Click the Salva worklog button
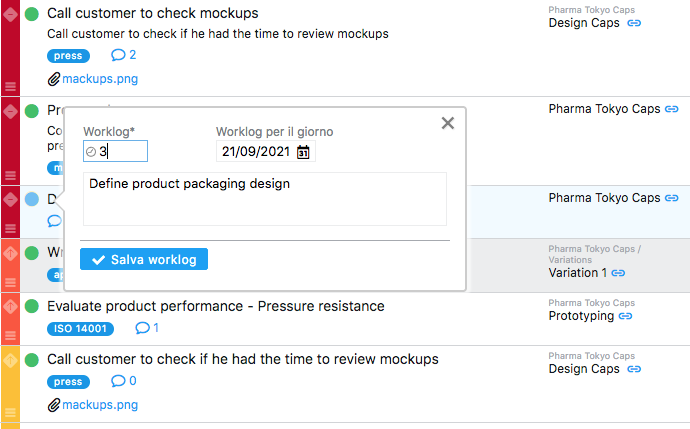Screen dimensions: 690x429 pyautogui.click(x=144, y=260)
